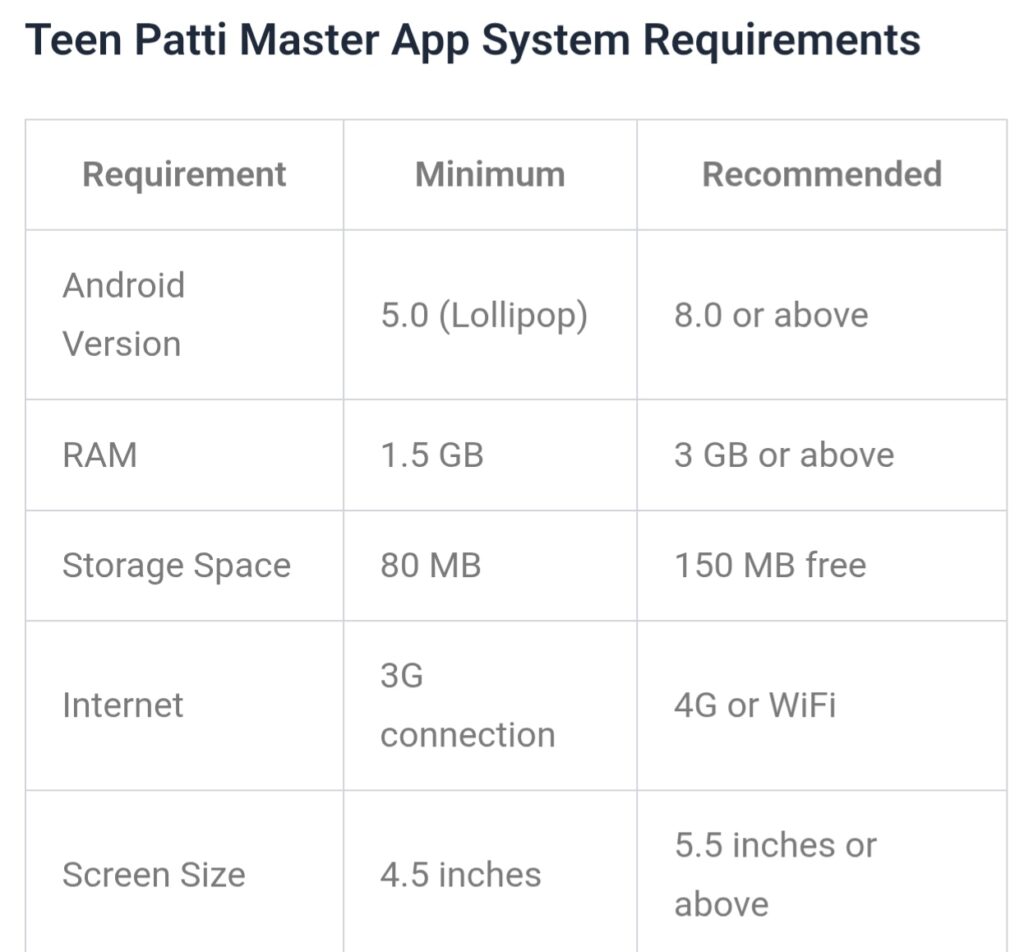Screen dimensions: 1024x952
Task: Select the 'Minimum' column header
Action: point(490,174)
